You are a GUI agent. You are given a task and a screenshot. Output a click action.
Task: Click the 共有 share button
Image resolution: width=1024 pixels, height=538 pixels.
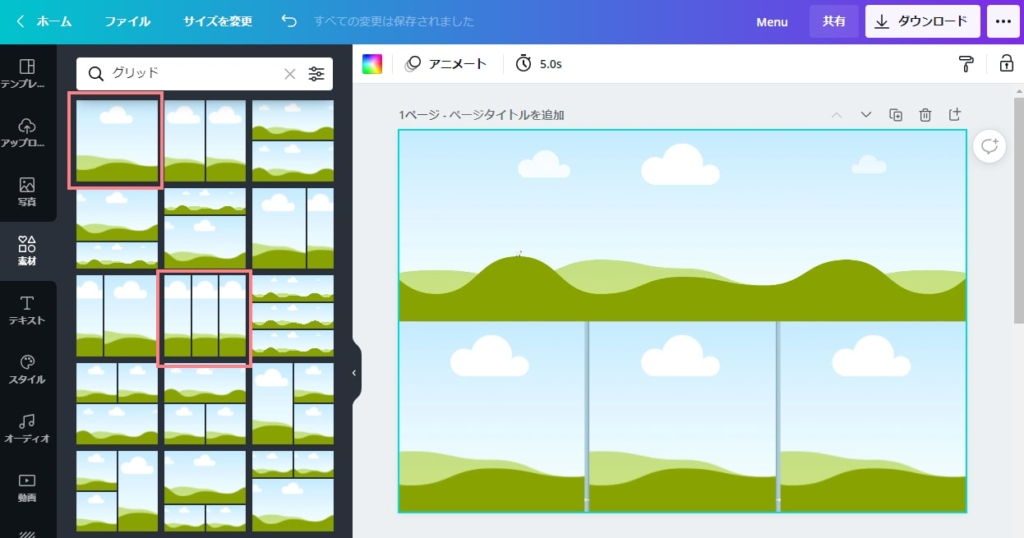click(833, 21)
